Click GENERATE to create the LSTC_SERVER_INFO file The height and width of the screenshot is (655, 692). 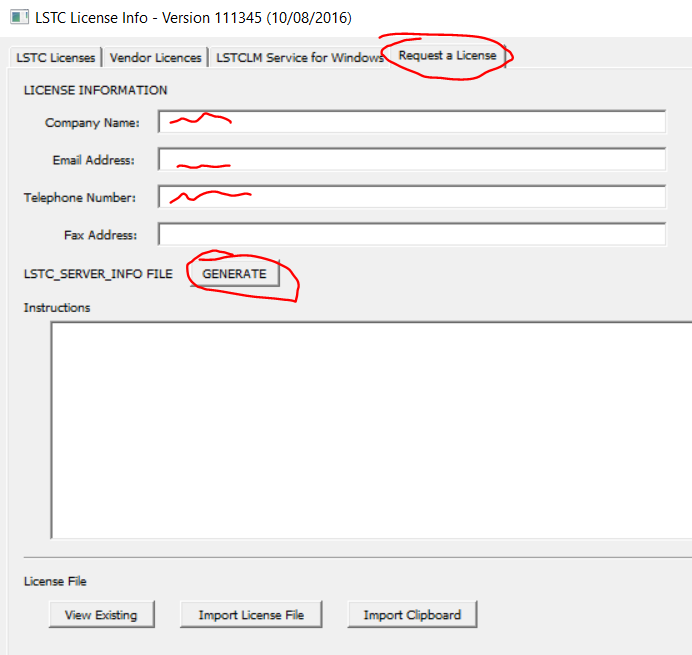click(x=234, y=274)
